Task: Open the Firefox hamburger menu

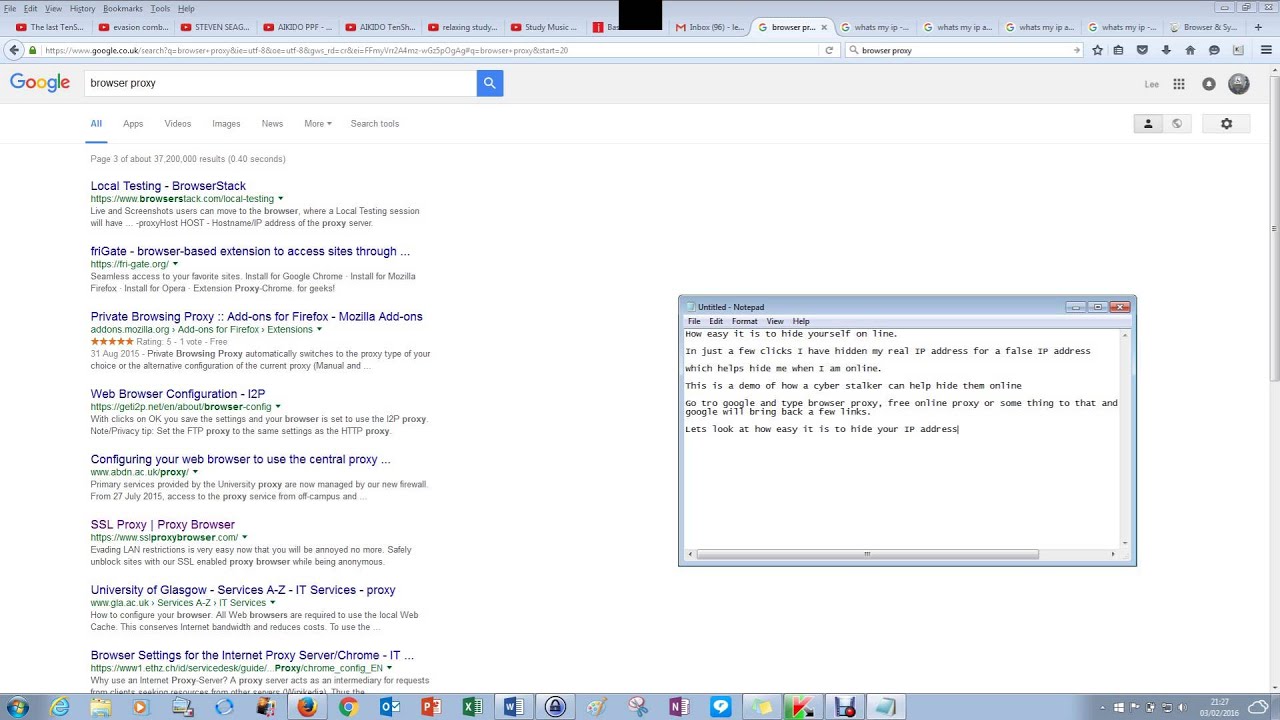Action: tap(1267, 50)
